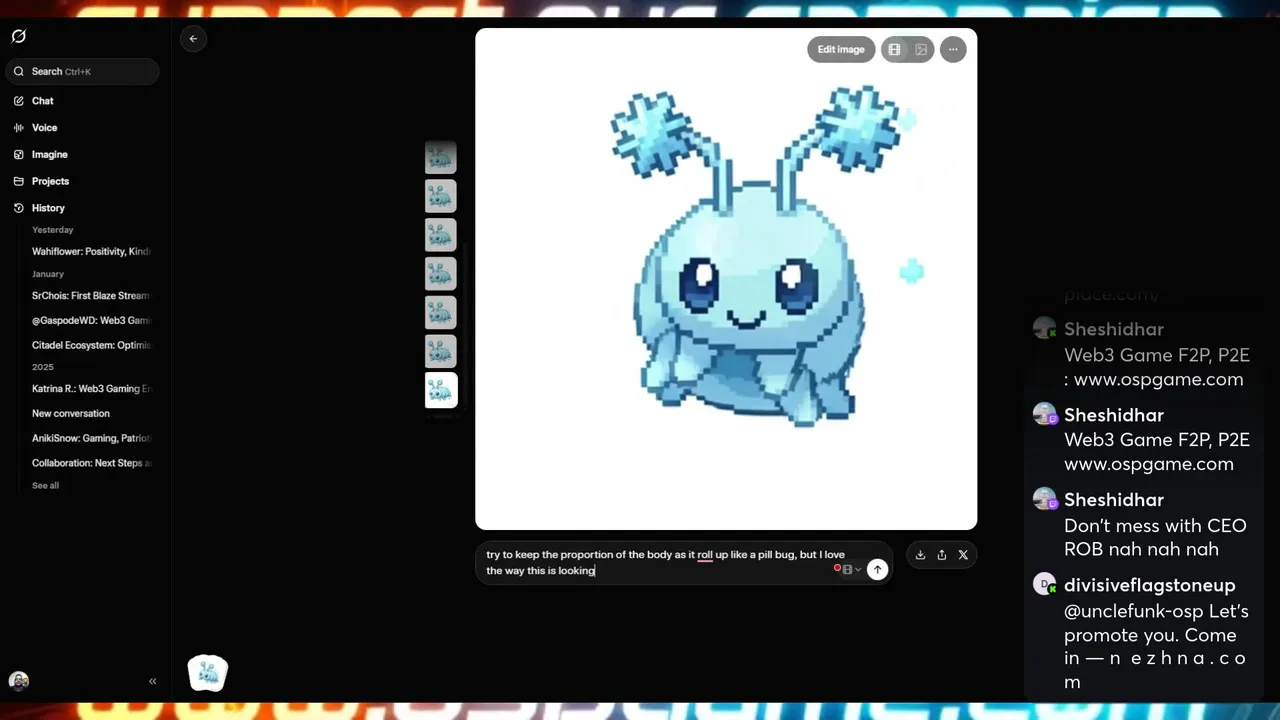The height and width of the screenshot is (720, 1280).
Task: Select the sixth image version thumbnail
Action: (x=441, y=351)
